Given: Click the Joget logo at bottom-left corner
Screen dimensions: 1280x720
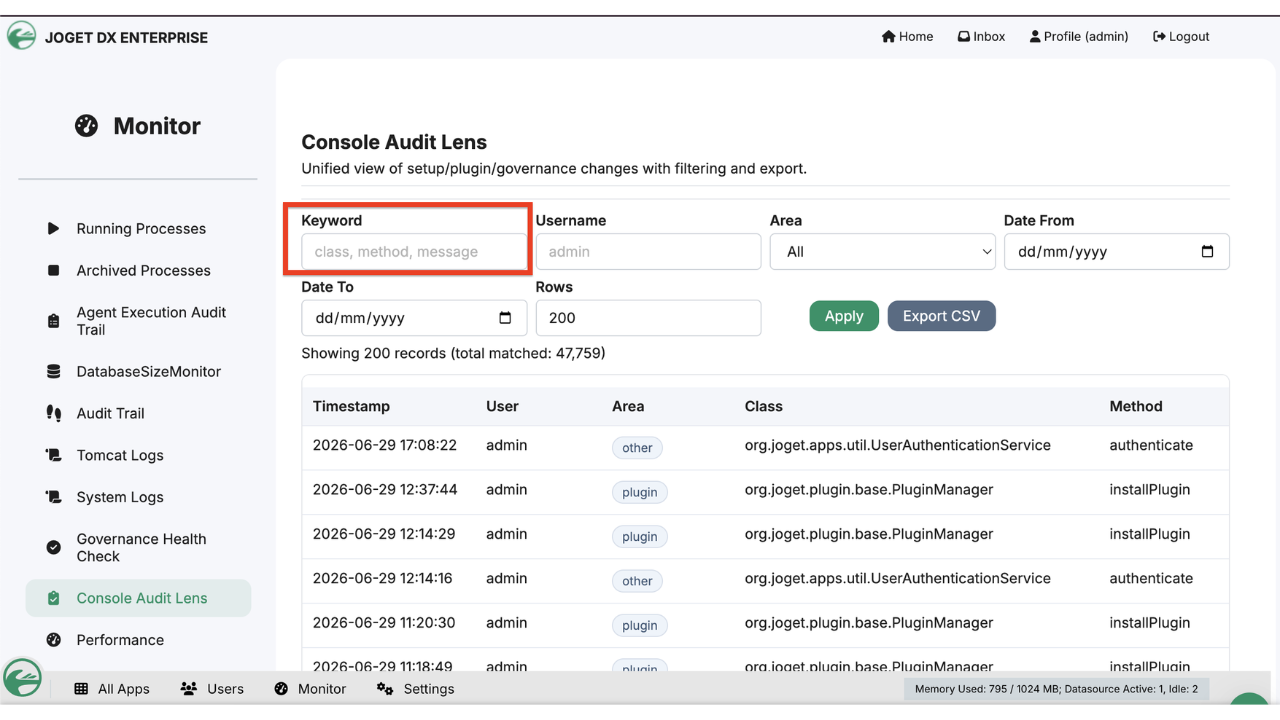Looking at the screenshot, I should click(x=22, y=677).
